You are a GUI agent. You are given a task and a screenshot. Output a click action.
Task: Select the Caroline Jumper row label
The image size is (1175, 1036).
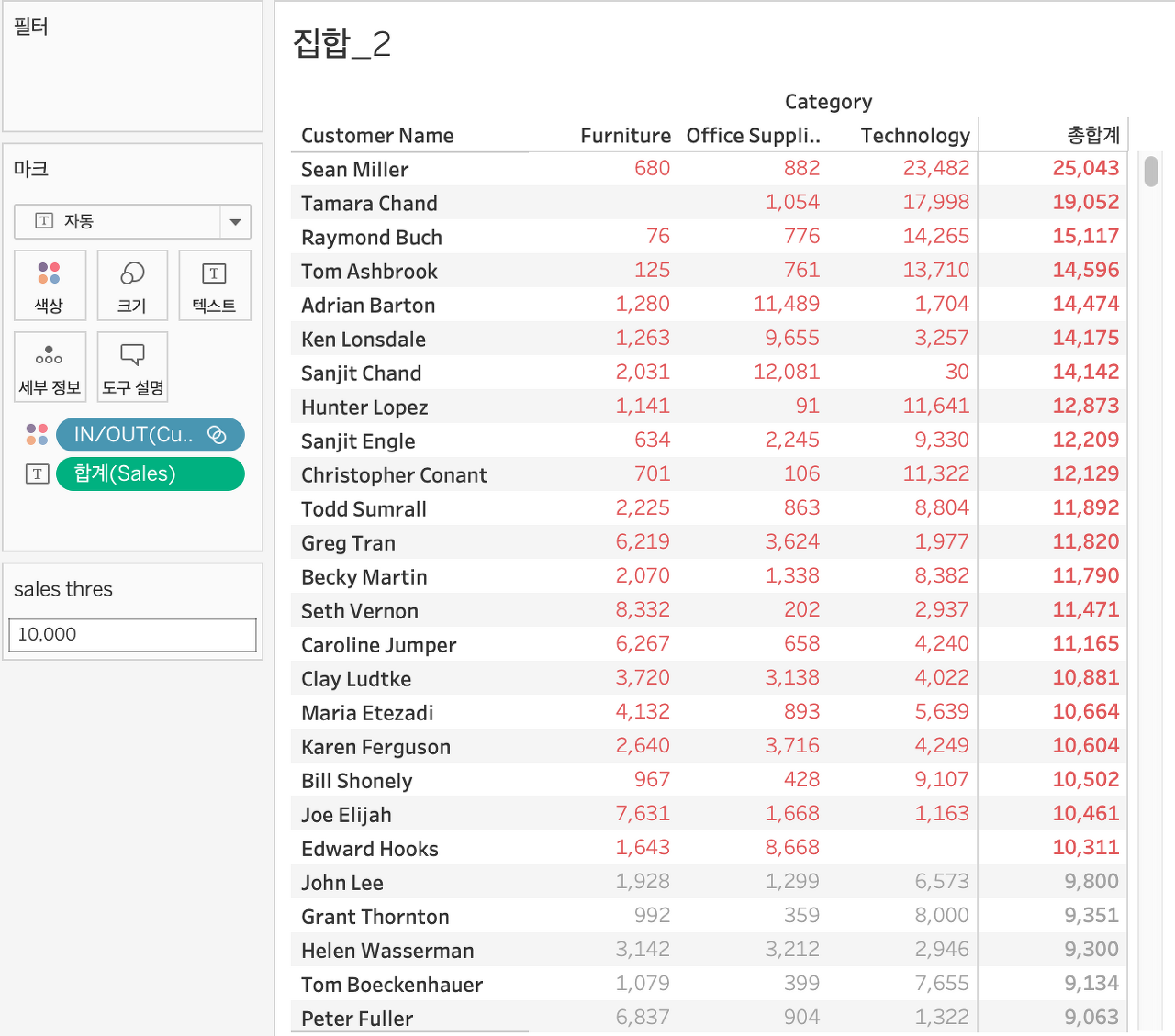click(378, 645)
